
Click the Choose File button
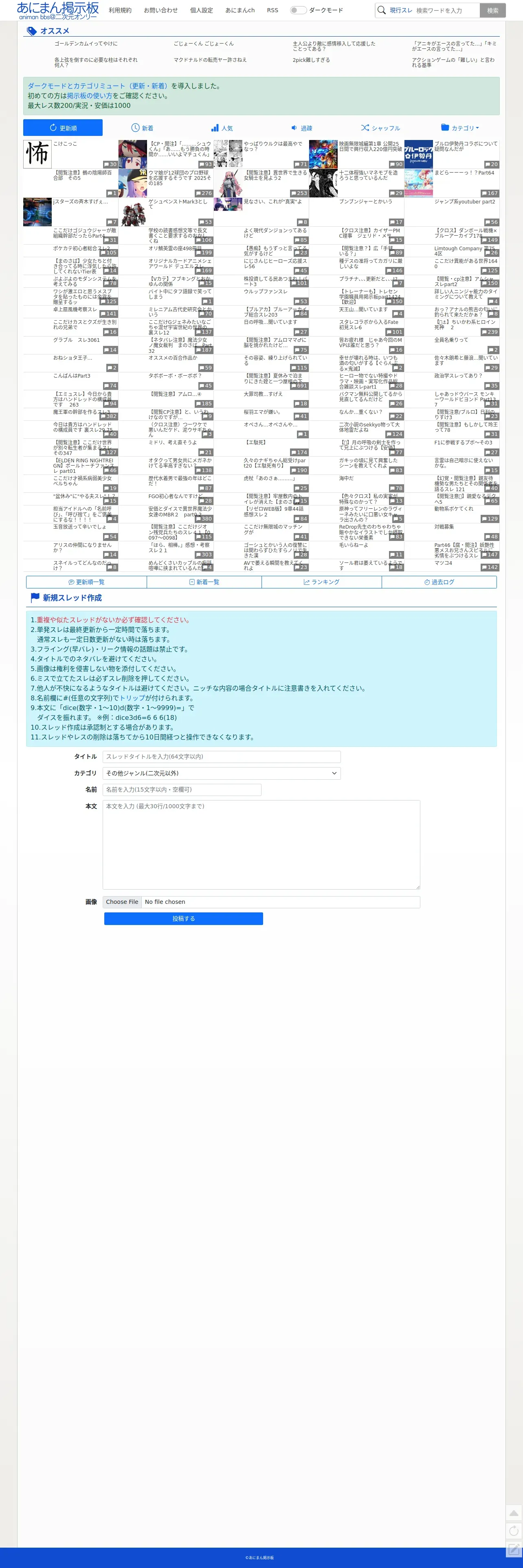[122, 902]
